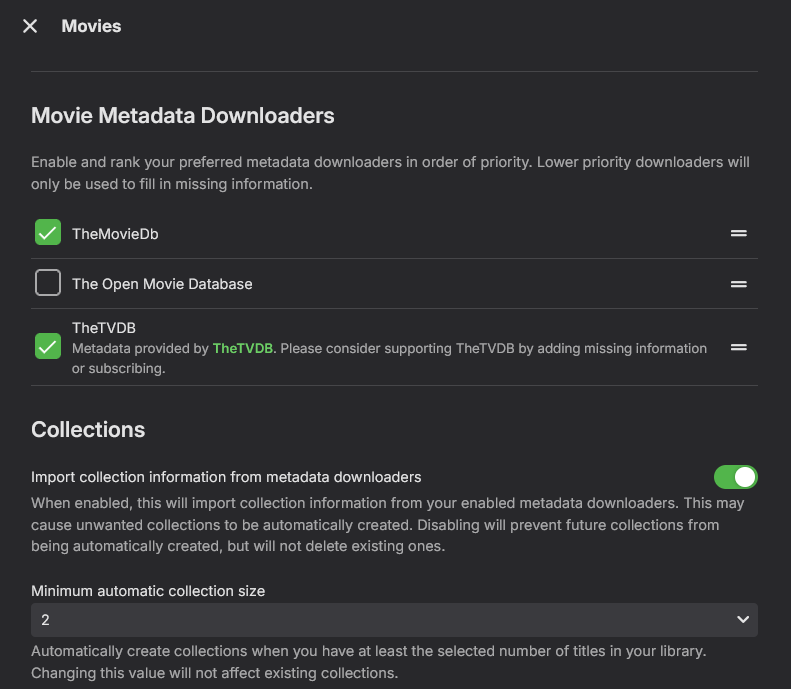Click the TheMovieDb label text
Viewport: 791px width, 689px height.
tap(115, 234)
